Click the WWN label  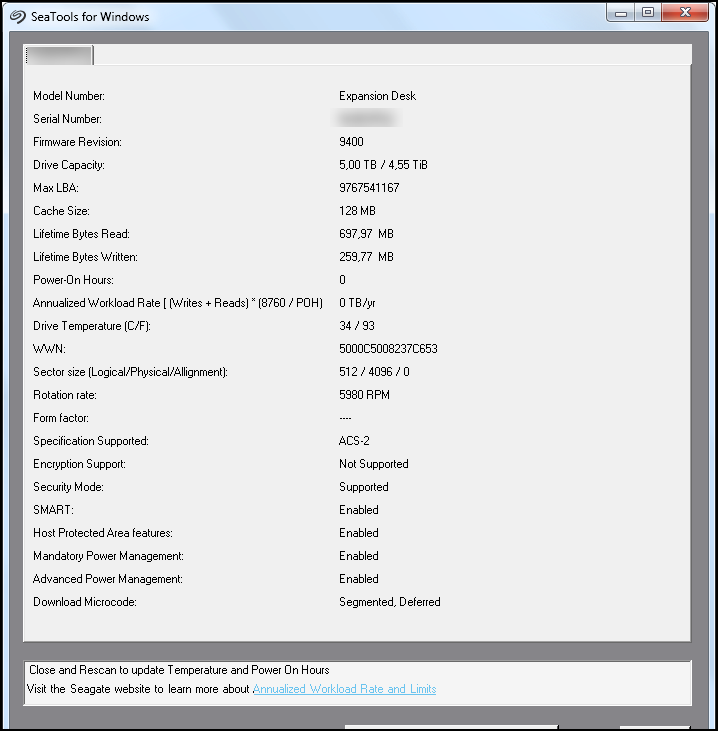click(49, 349)
